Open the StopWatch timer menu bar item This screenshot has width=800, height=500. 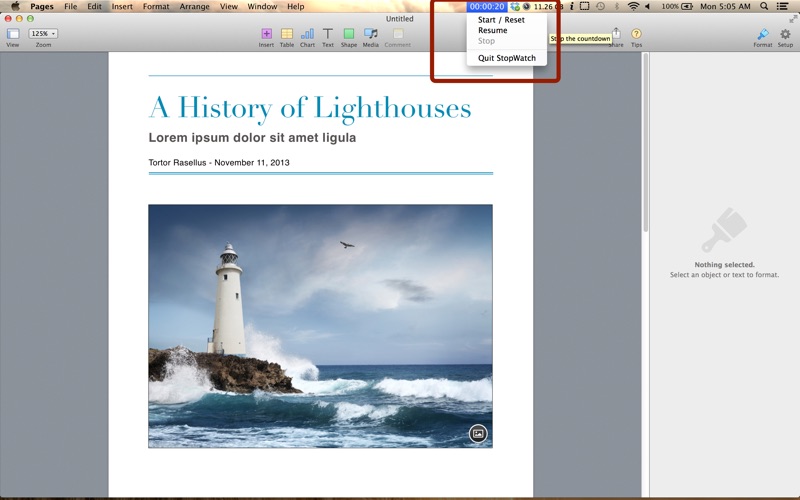click(x=486, y=6)
